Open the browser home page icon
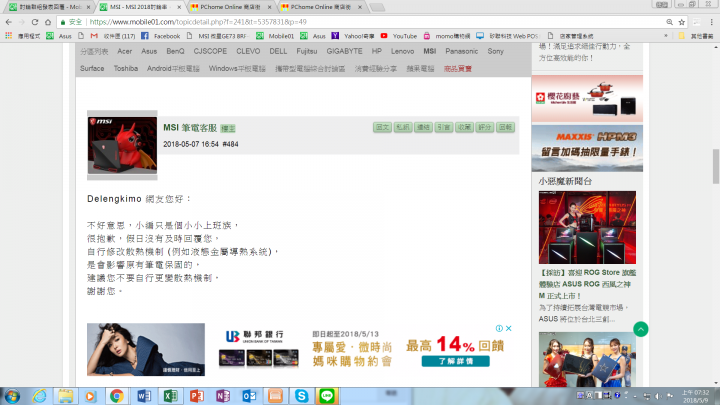720x405 pixels. click(48, 22)
